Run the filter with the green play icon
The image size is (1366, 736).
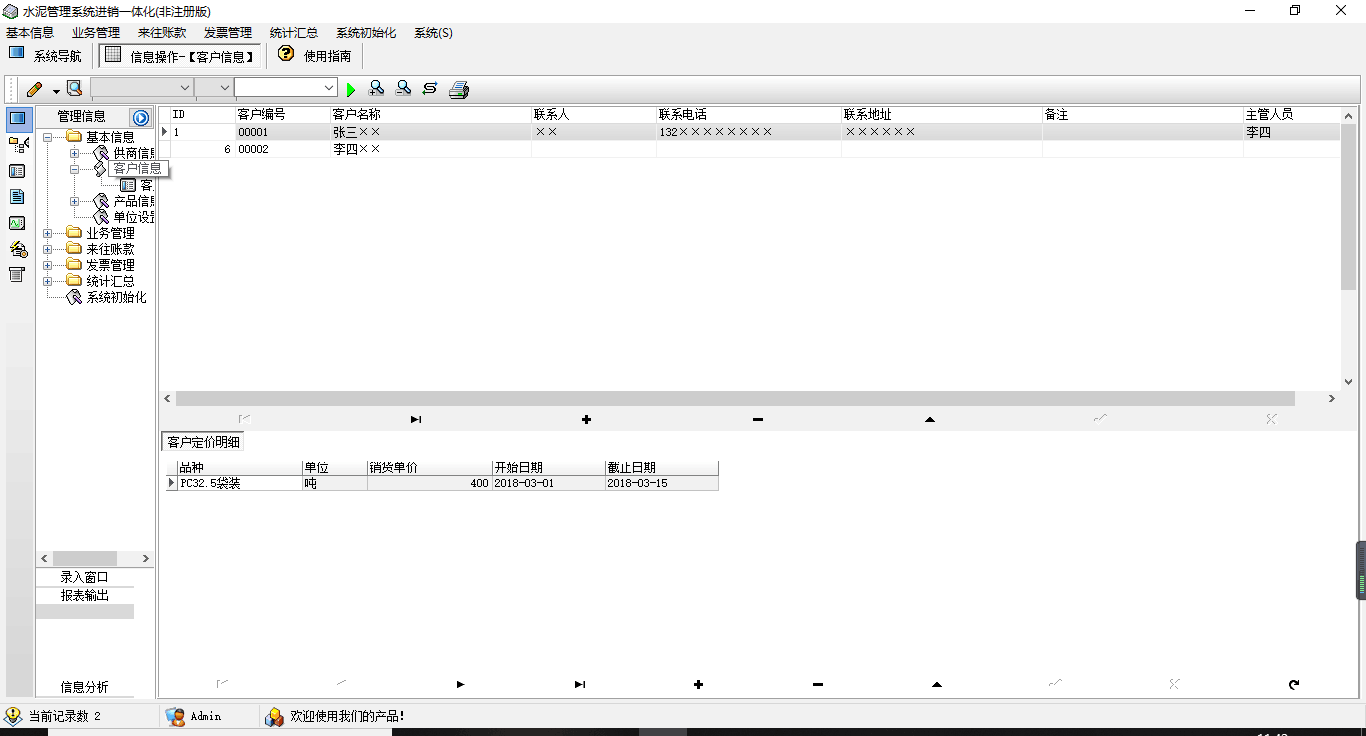[351, 90]
